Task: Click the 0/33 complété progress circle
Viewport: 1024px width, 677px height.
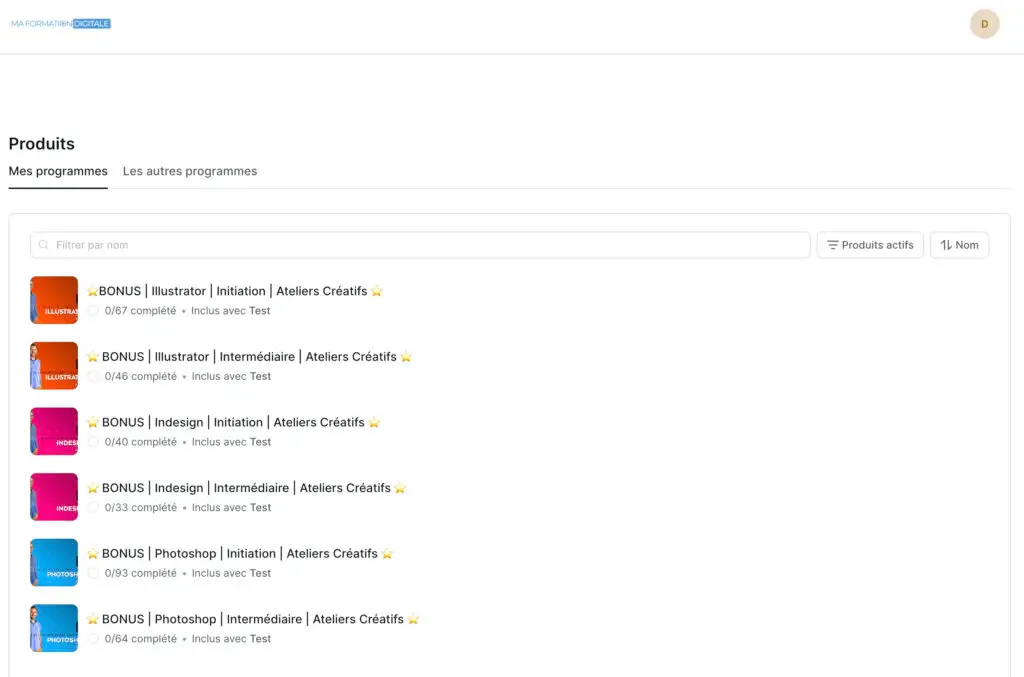Action: coord(93,508)
